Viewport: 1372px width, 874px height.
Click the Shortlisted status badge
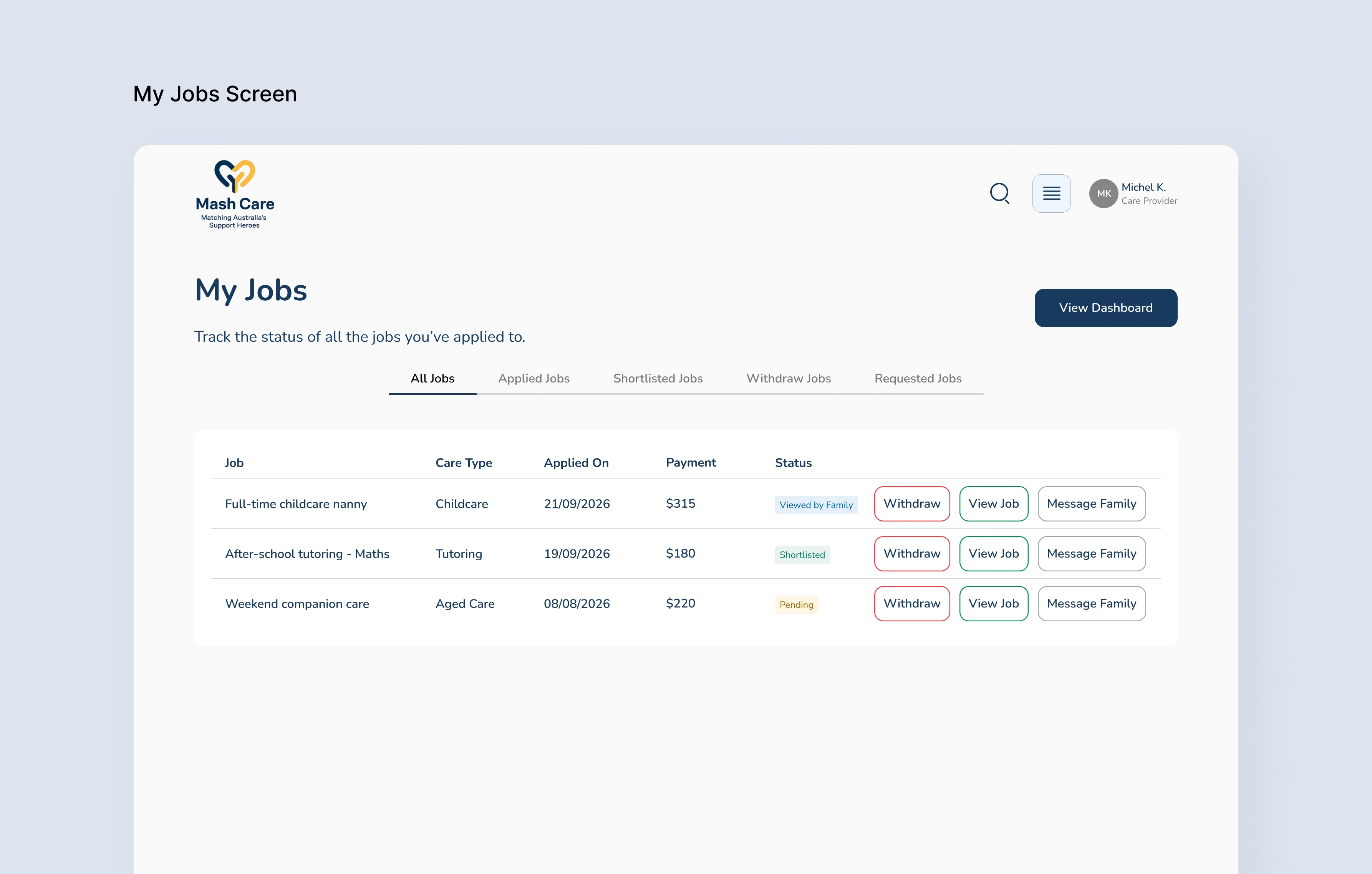802,555
